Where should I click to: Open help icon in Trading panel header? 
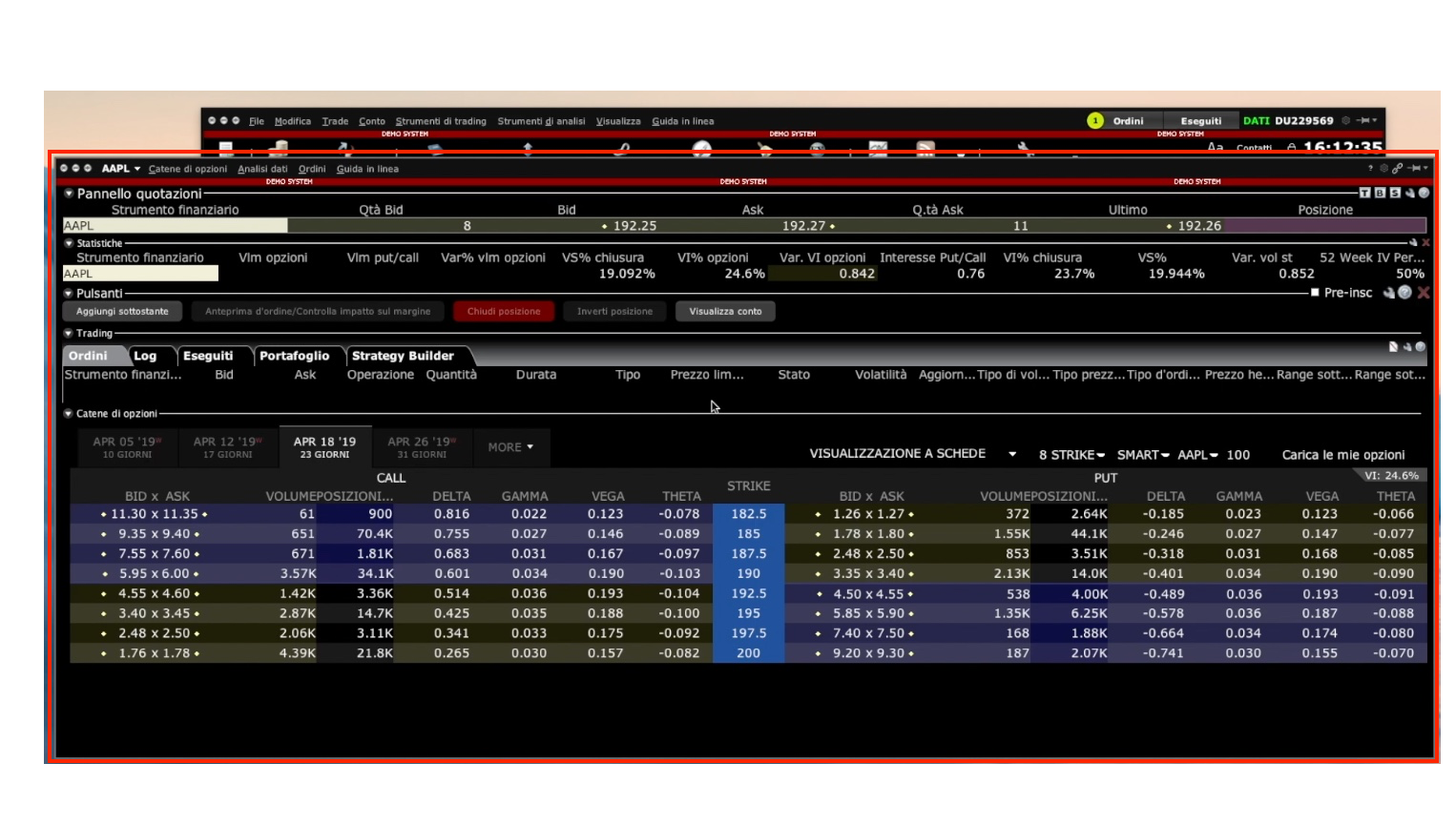1421,347
